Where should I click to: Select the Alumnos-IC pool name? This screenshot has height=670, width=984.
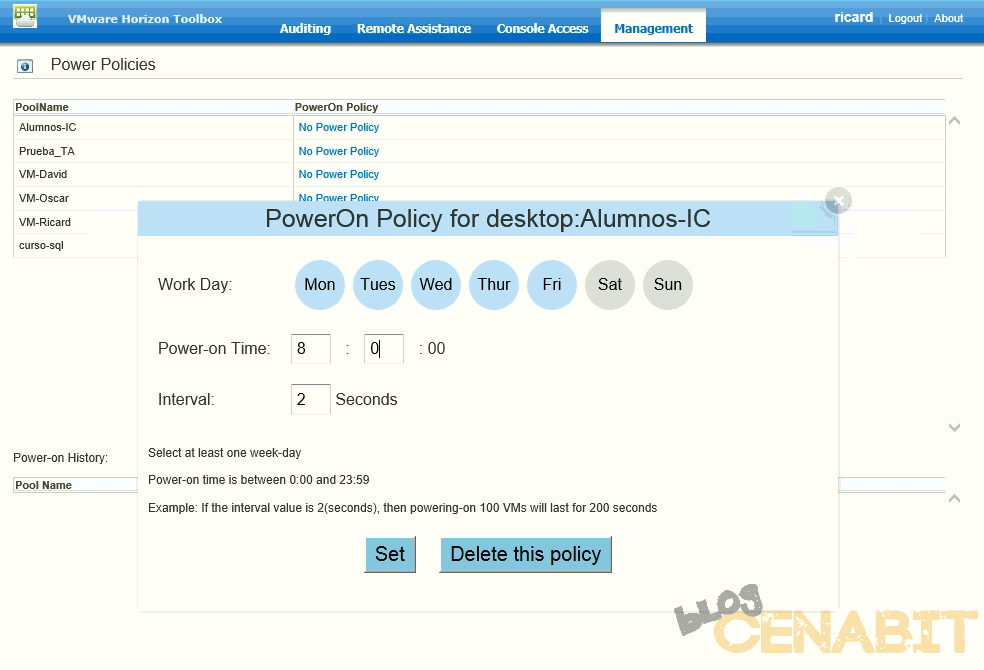coord(48,127)
